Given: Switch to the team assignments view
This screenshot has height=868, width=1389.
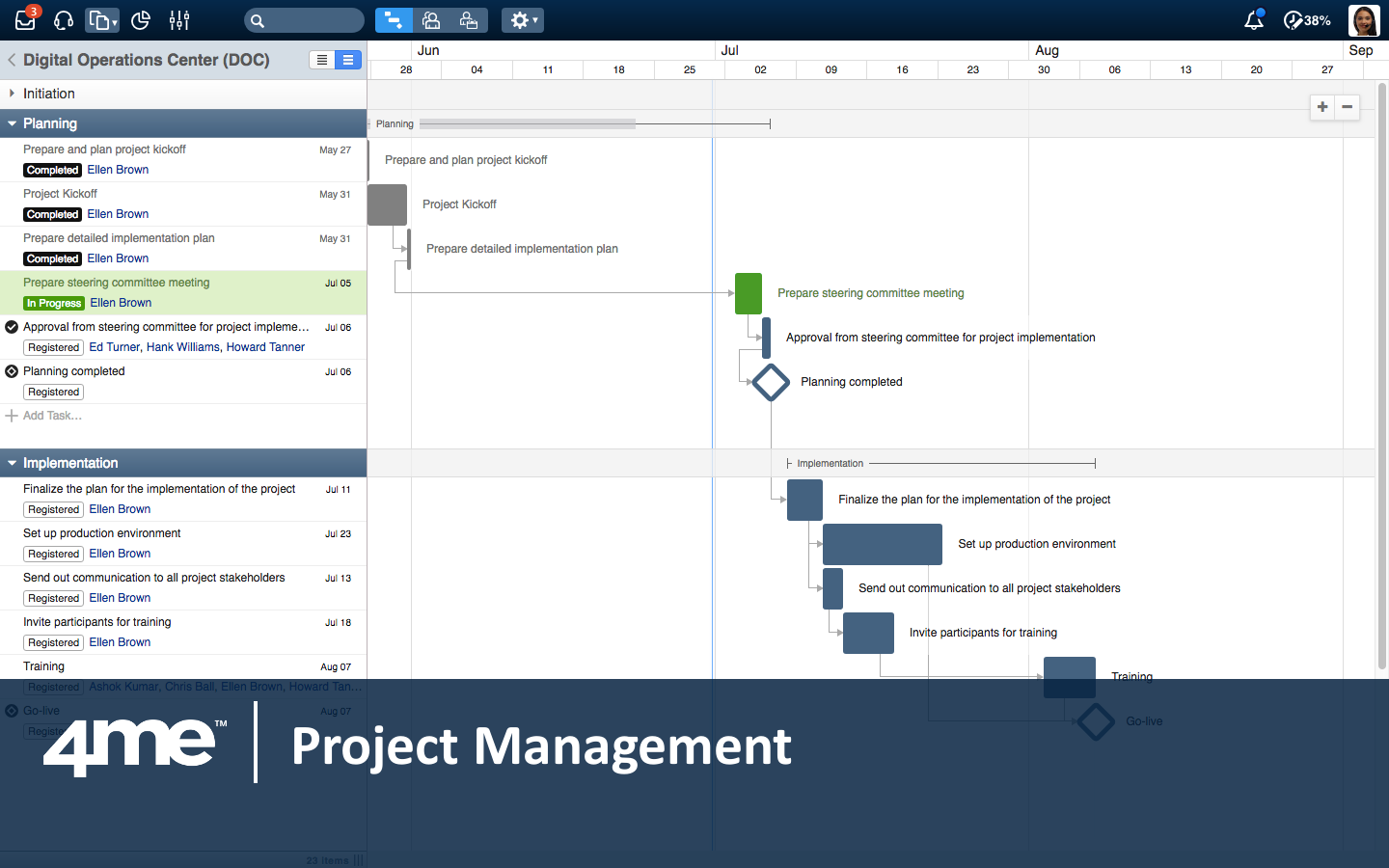Looking at the screenshot, I should tap(469, 20).
